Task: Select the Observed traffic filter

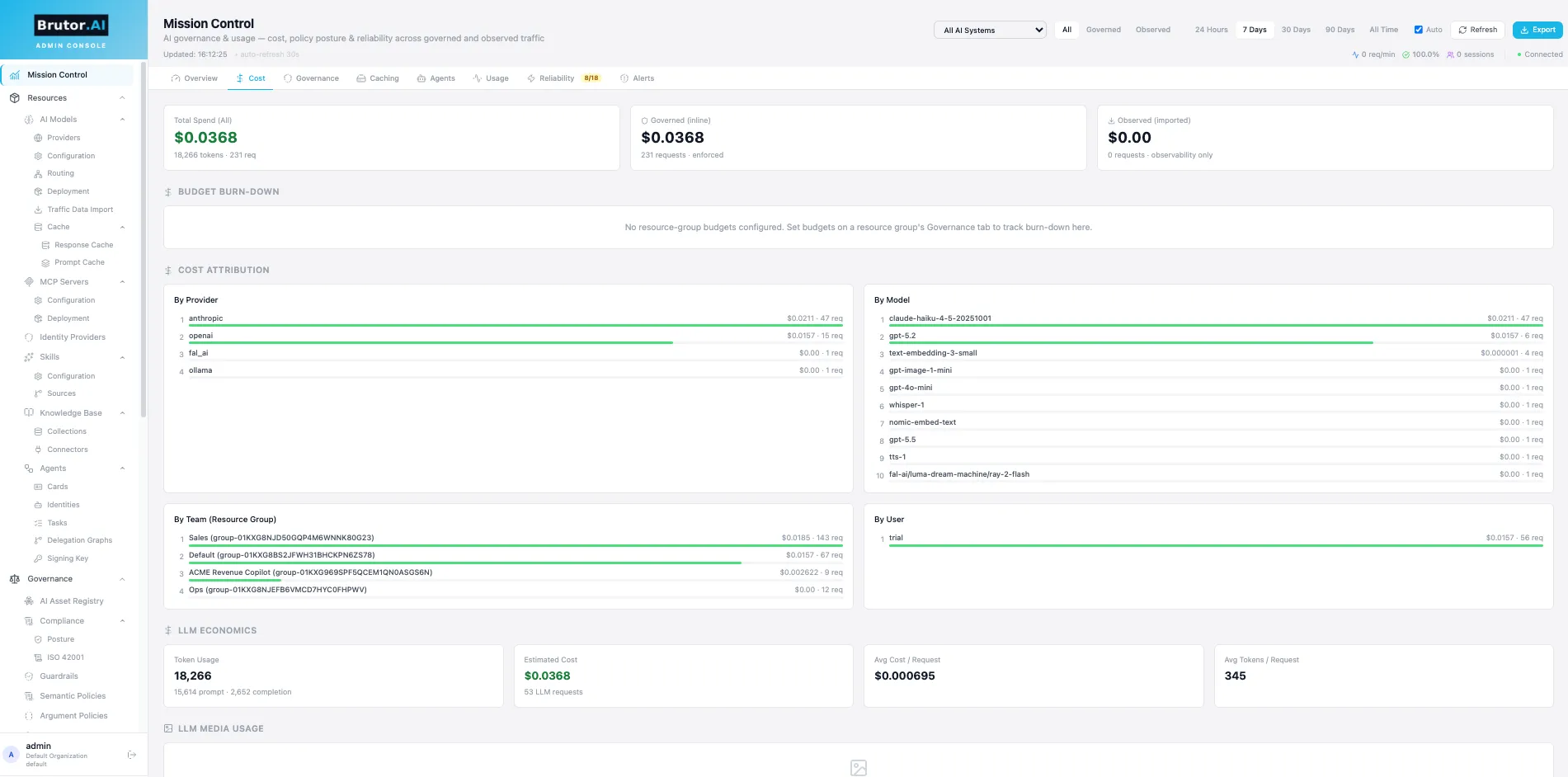Action: click(1152, 30)
